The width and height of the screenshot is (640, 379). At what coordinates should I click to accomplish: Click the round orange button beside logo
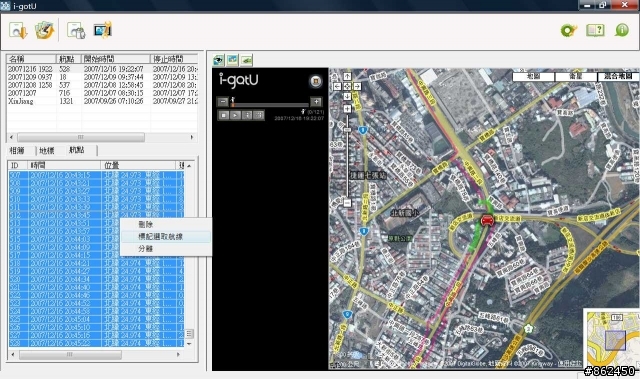pyautogui.click(x=316, y=81)
